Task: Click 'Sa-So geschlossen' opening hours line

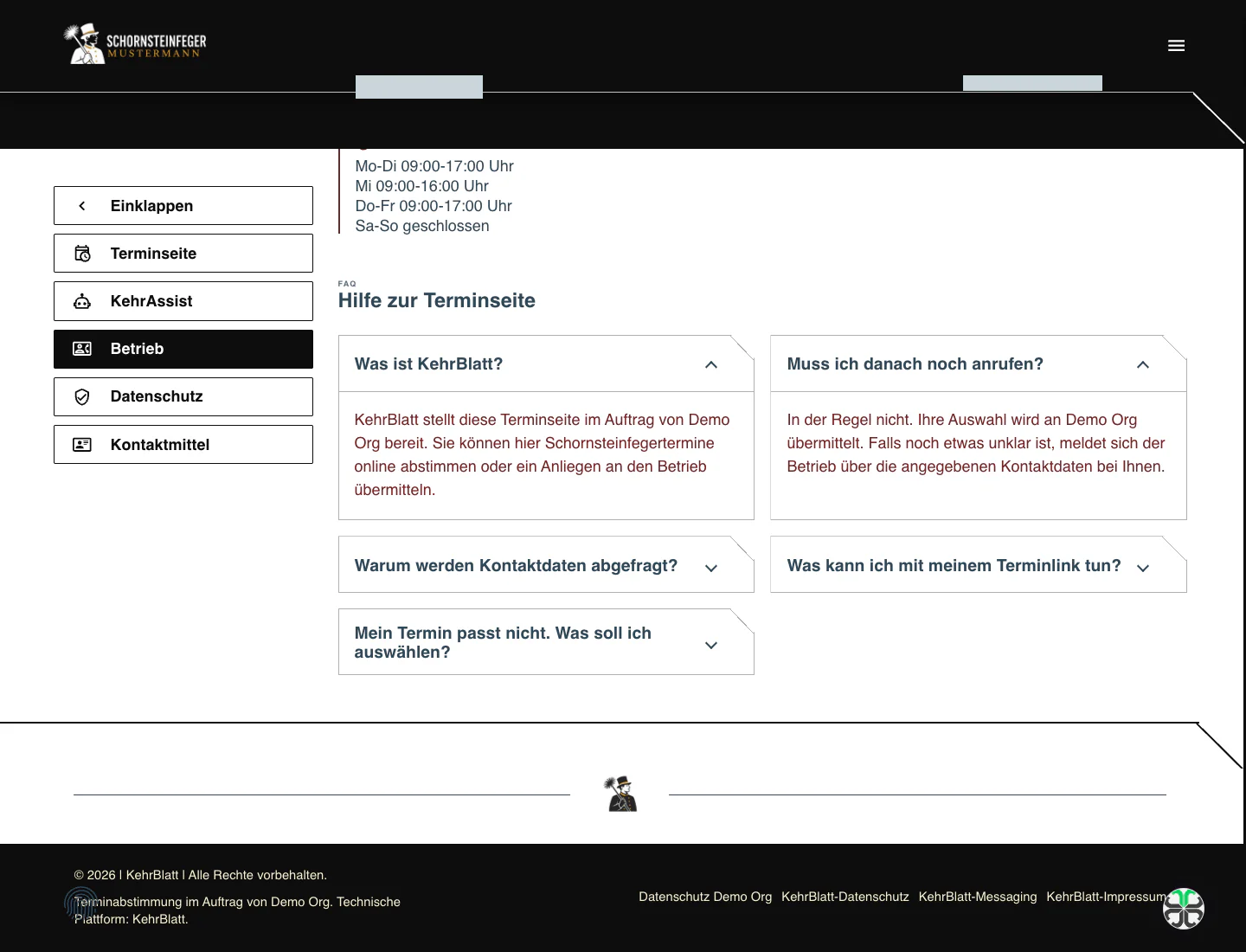Action: 422,226
